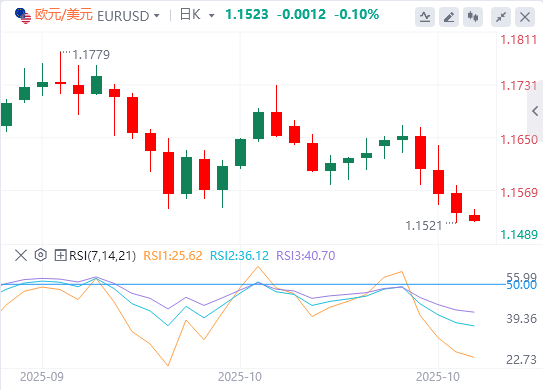543x390 pixels.
Task: Click the 欧元/美元 pair name
Action: pyautogui.click(x=64, y=15)
